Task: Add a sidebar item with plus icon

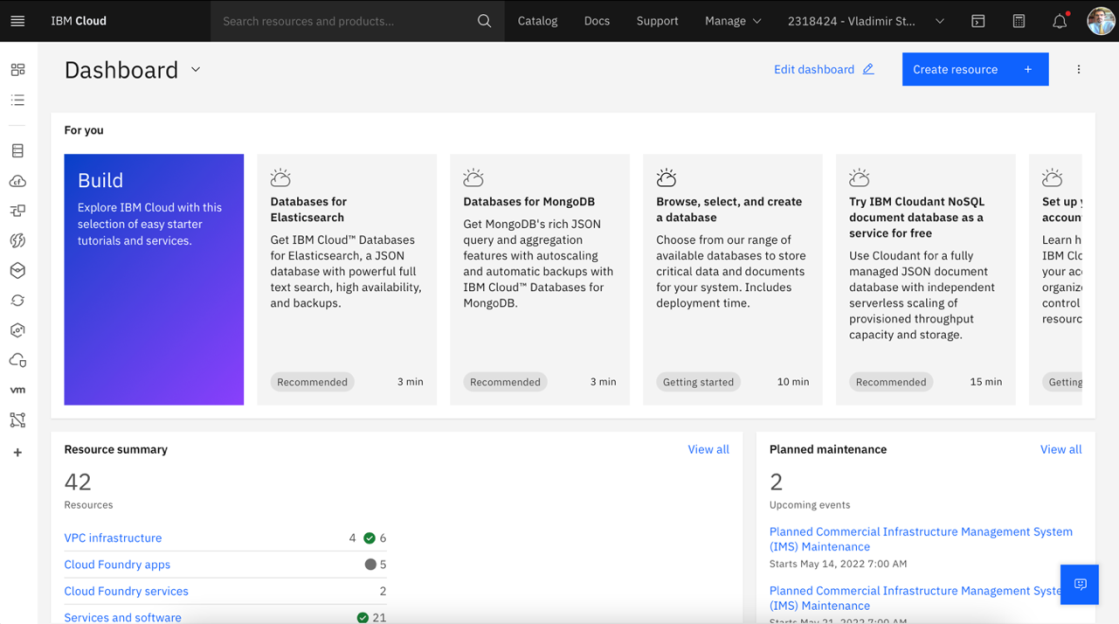Action: (18, 453)
